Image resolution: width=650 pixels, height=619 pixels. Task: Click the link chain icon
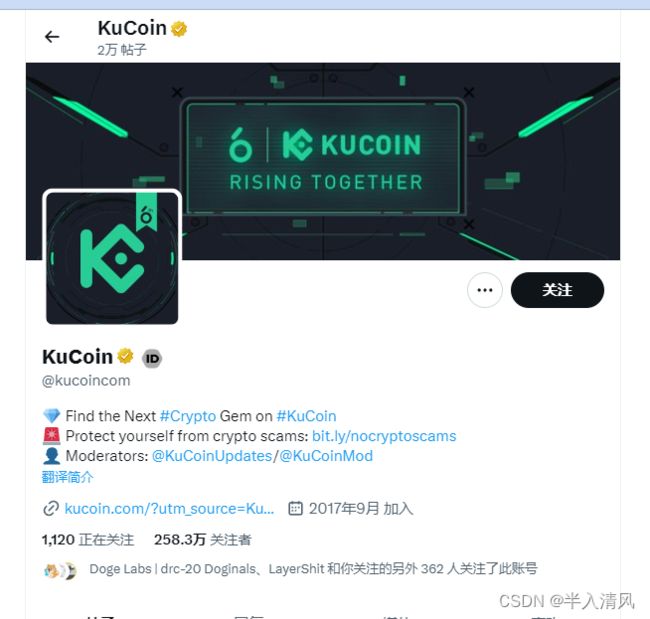(x=51, y=508)
